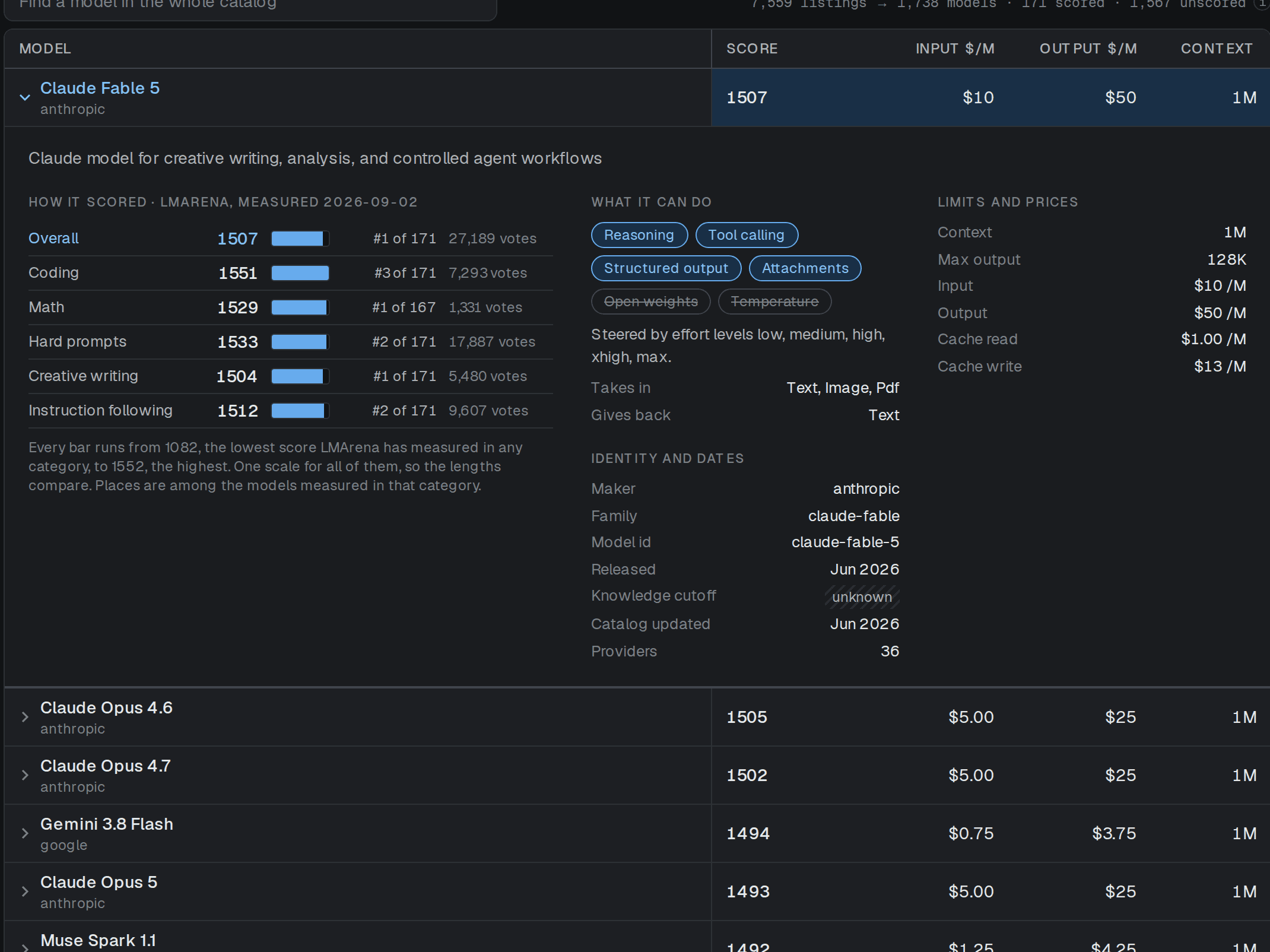
Task: Select the Reasoning capability chip
Action: [639, 235]
